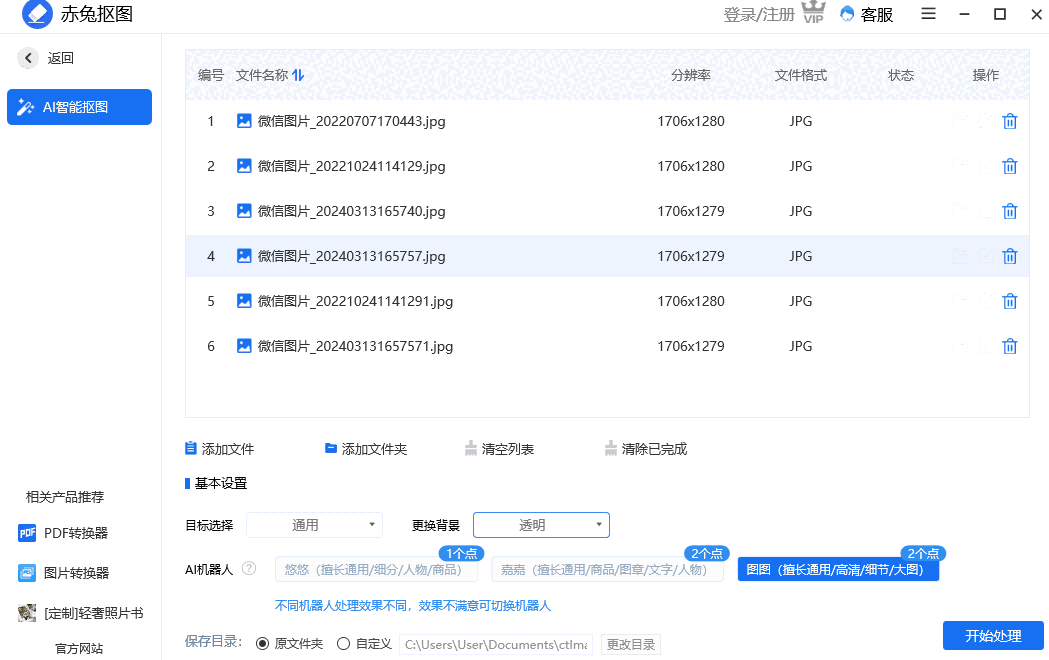The width and height of the screenshot is (1049, 660).
Task: Delete row 4 file using the trash icon
Action: 1010,256
